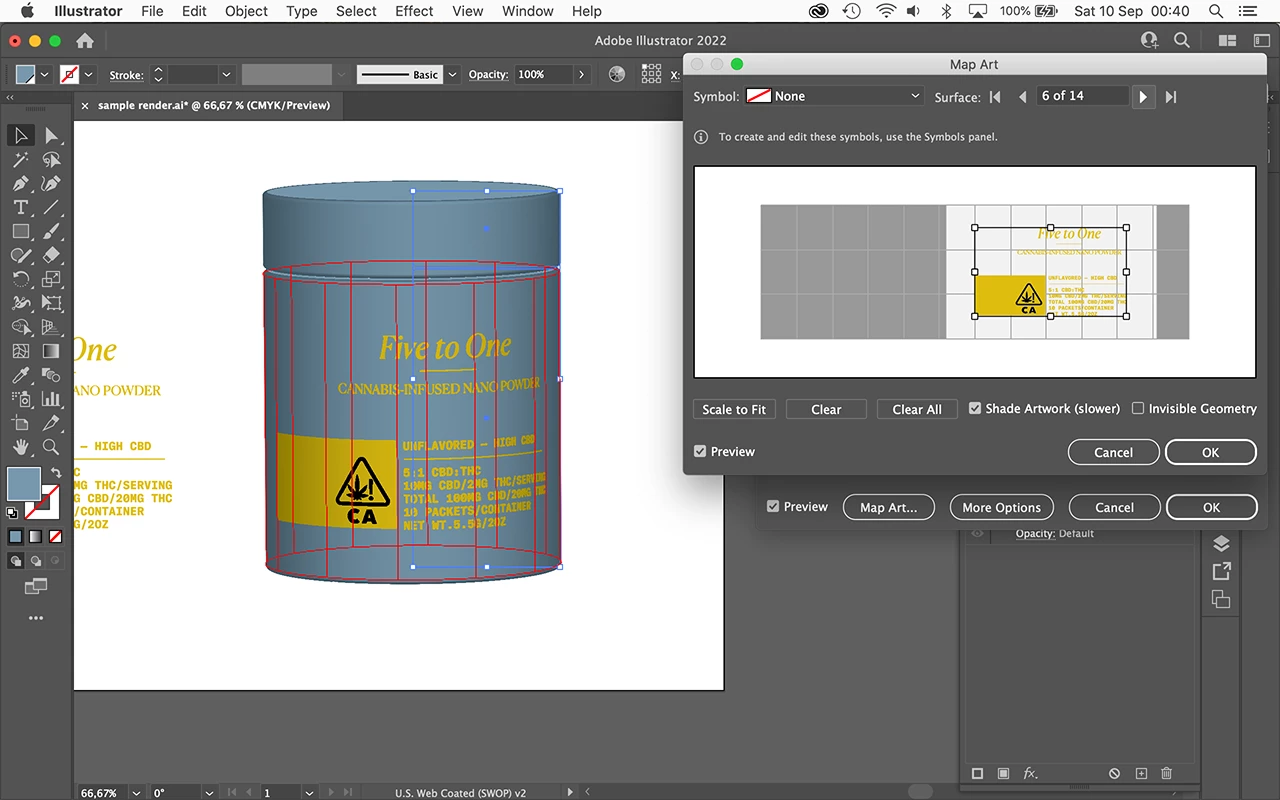Select the Gradient tool
The image size is (1280, 800).
point(51,351)
